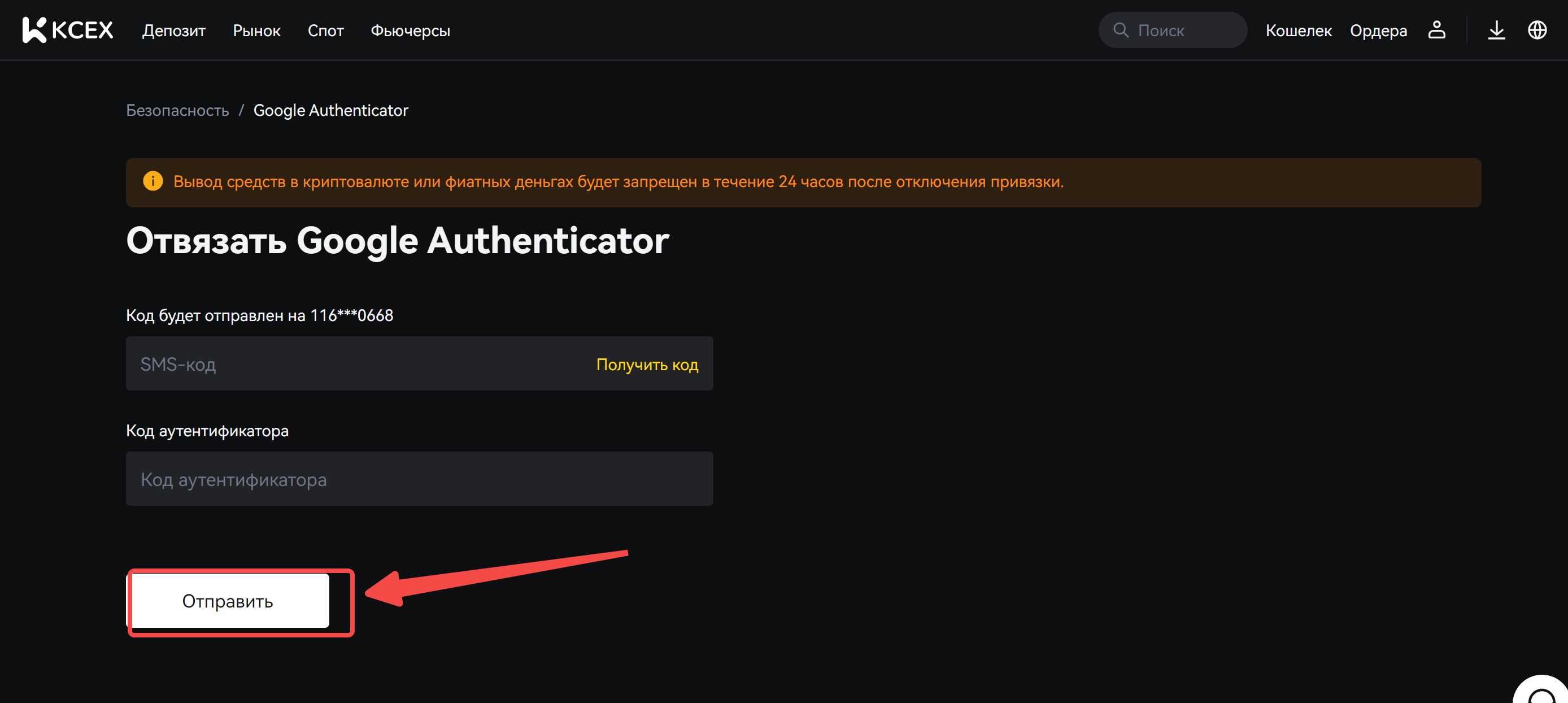Viewport: 1568px width, 703px height.
Task: Go to the Рынок menu
Action: tap(256, 31)
